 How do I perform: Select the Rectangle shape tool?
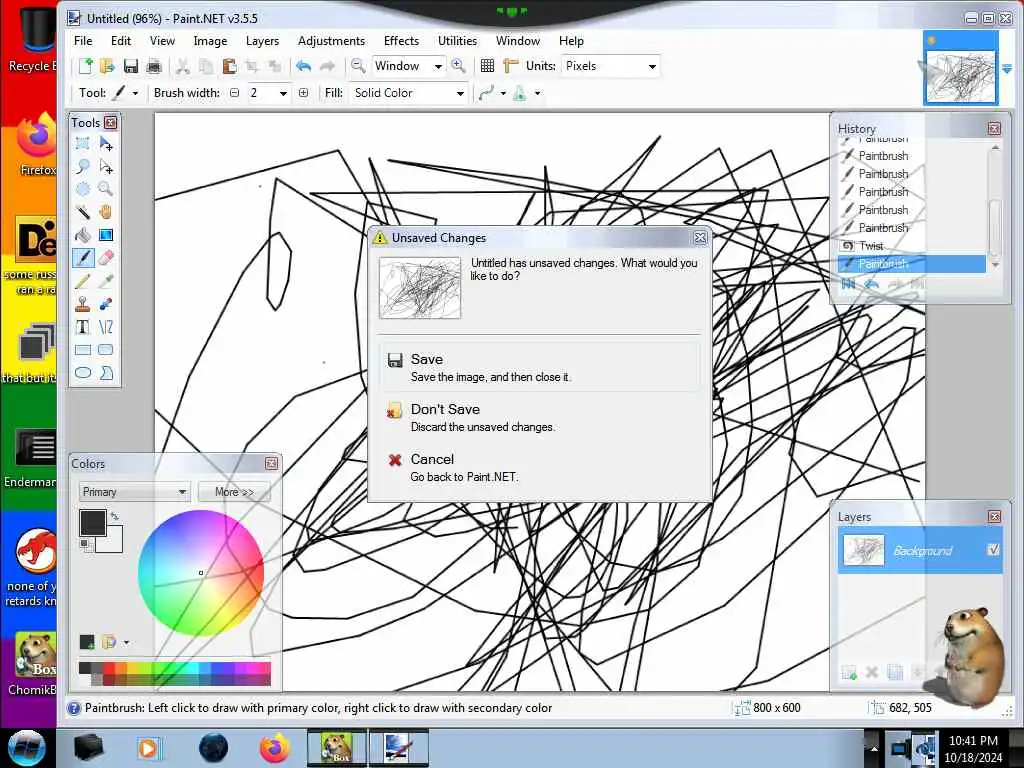pyautogui.click(x=83, y=350)
